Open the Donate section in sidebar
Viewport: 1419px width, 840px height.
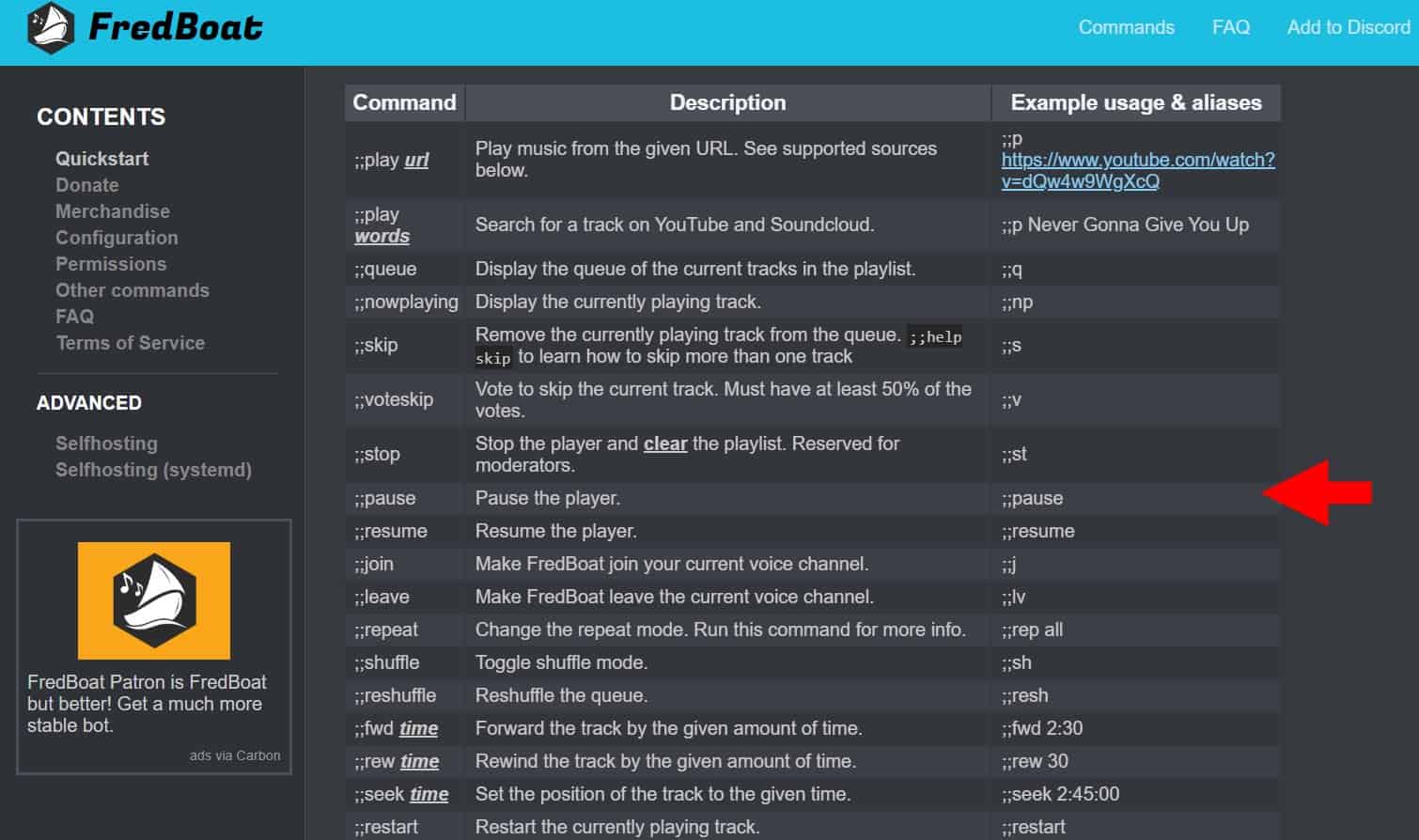(86, 185)
